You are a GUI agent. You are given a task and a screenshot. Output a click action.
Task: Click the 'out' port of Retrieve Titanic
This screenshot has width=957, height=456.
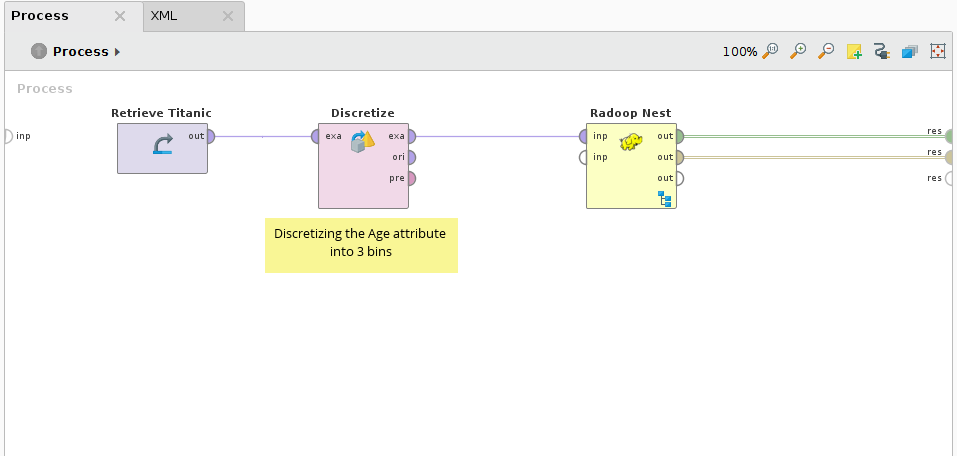pos(209,136)
